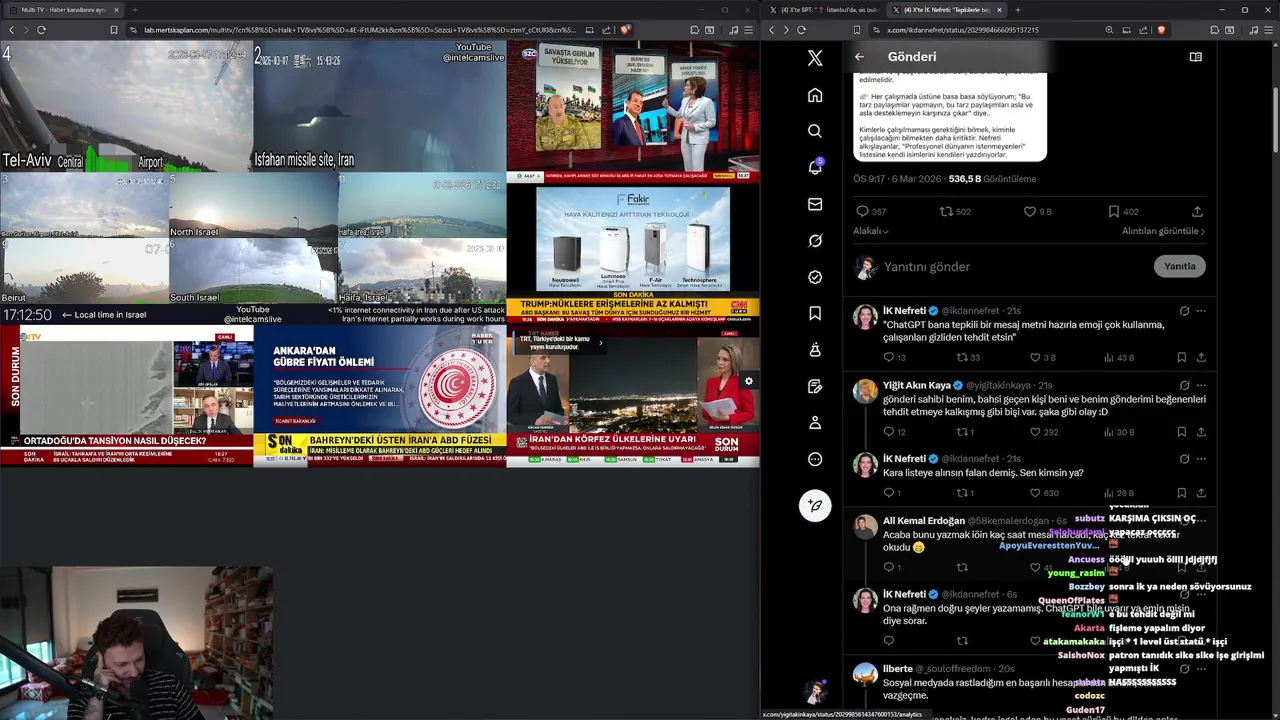Open the More circle menu in X sidebar
The height and width of the screenshot is (720, 1280).
click(815, 459)
